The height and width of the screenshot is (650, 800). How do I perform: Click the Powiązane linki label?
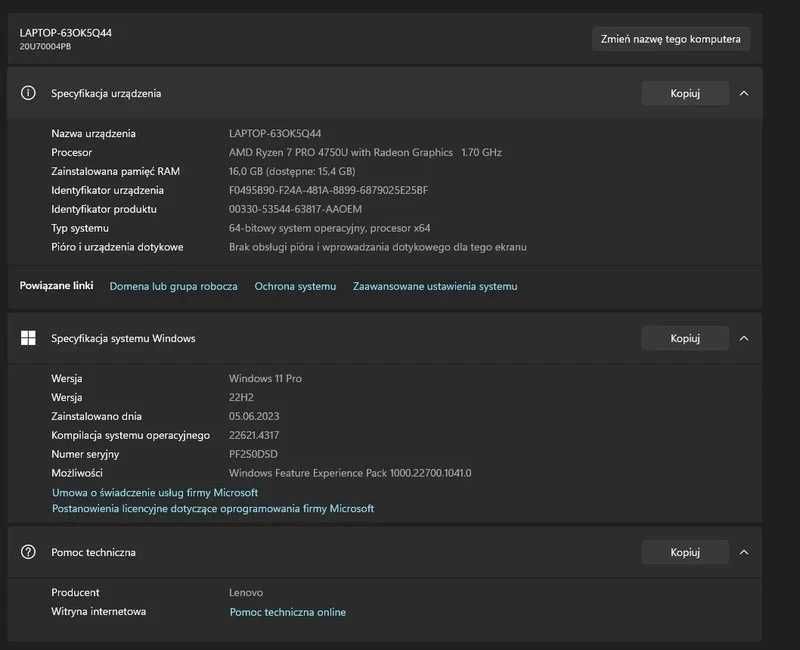56,286
